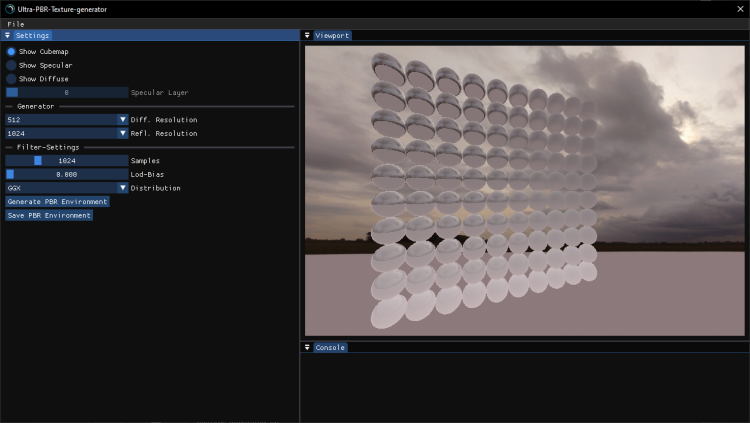Select the Show Cubemap radio button
The width and height of the screenshot is (750, 423).
[x=11, y=51]
